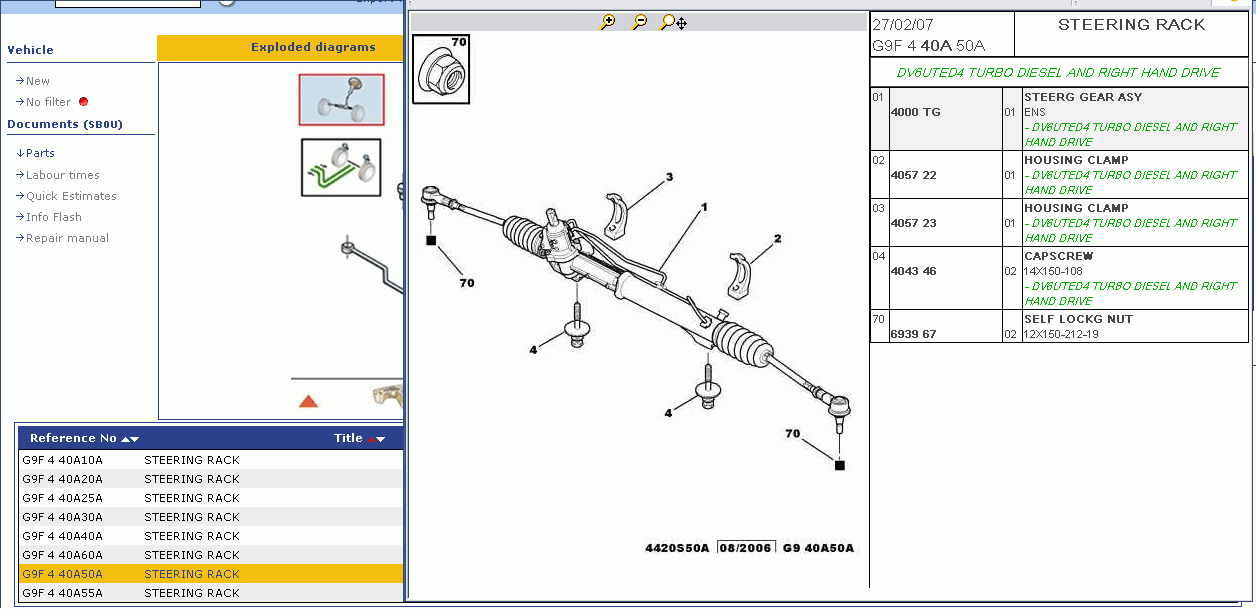Select row G9F 4 40A55A in list

(62, 593)
